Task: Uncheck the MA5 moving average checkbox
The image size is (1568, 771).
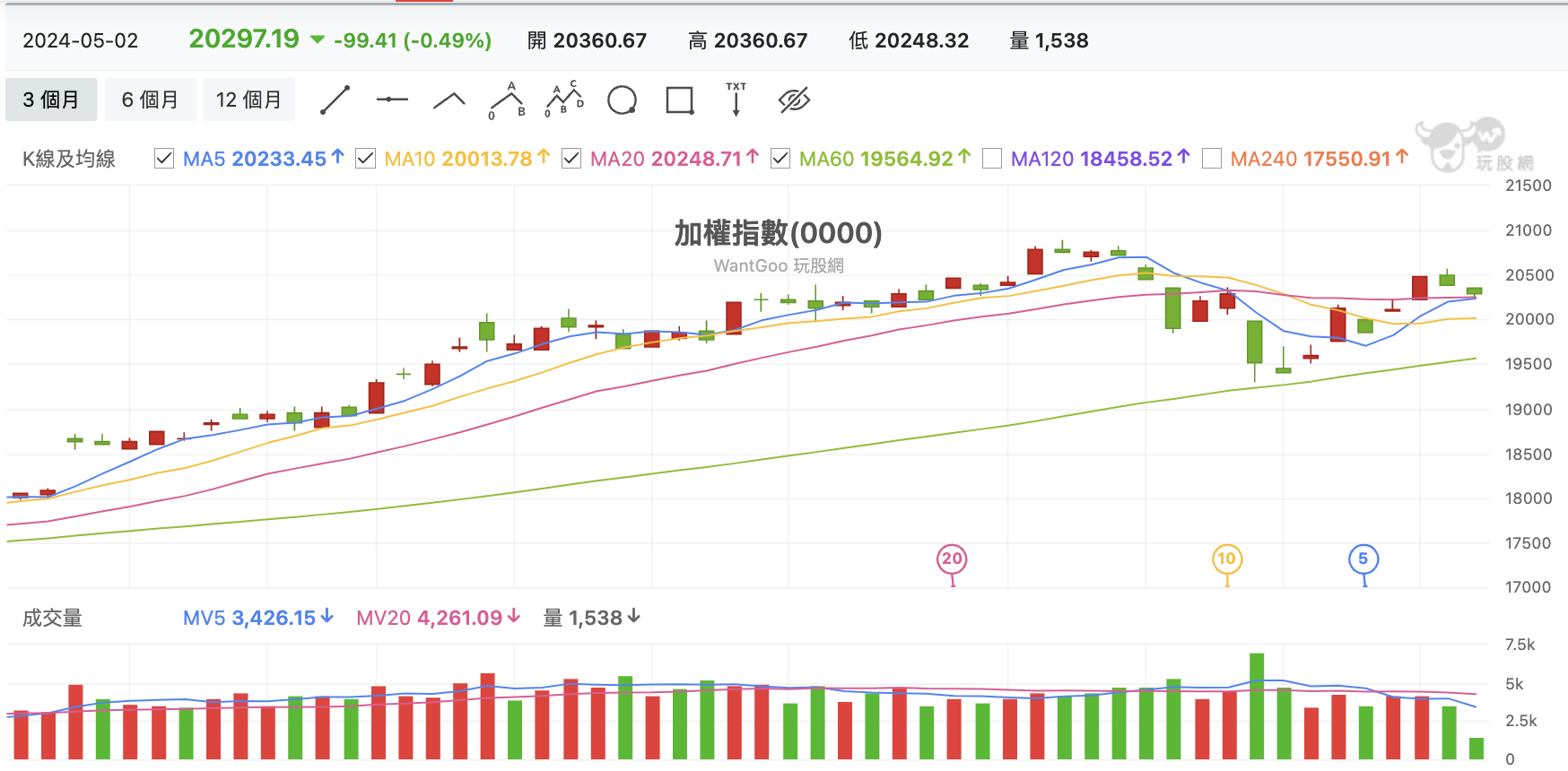Action: pyautogui.click(x=164, y=159)
